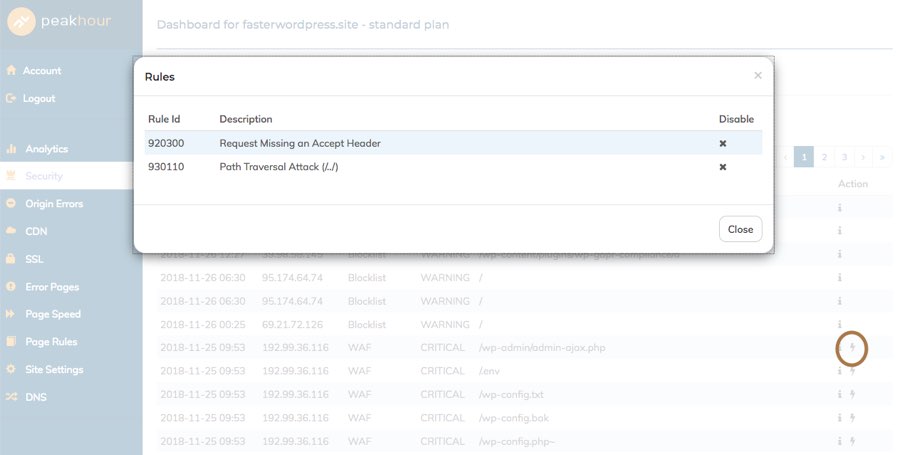Show info for the wp-gdpr-compliance plugin event
Image resolution: width=900 pixels, height=455 pixels.
[839, 254]
